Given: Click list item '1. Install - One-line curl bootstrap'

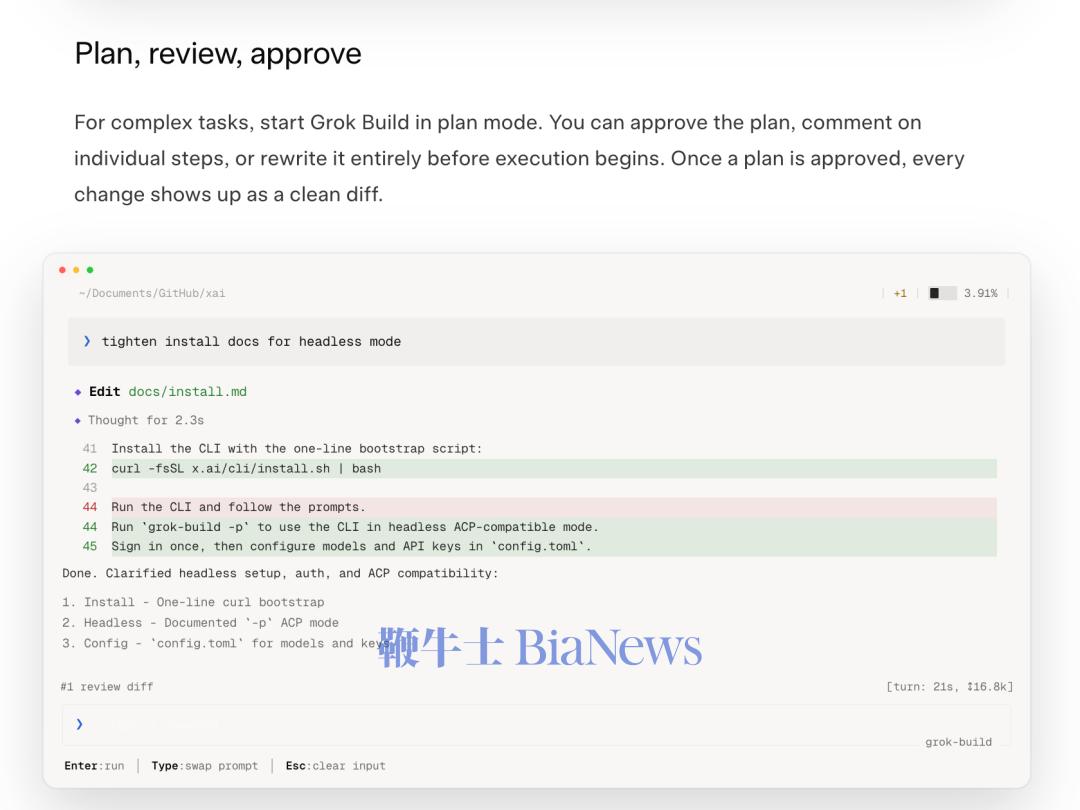Looking at the screenshot, I should point(193,602).
